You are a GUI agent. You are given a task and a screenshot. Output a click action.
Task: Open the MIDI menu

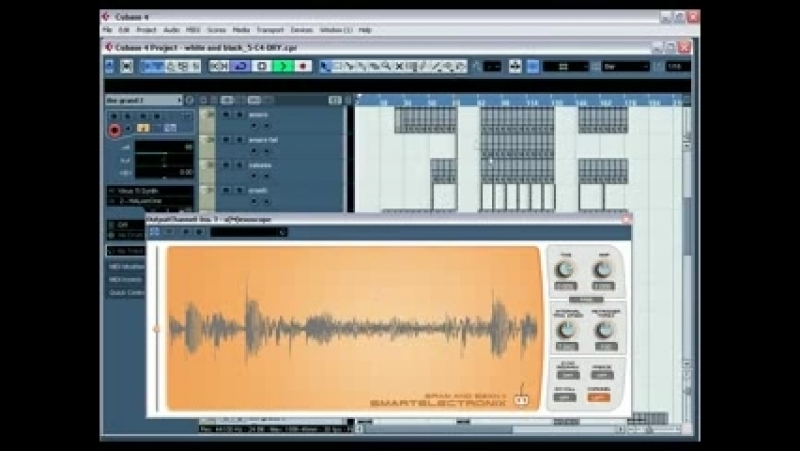193,30
